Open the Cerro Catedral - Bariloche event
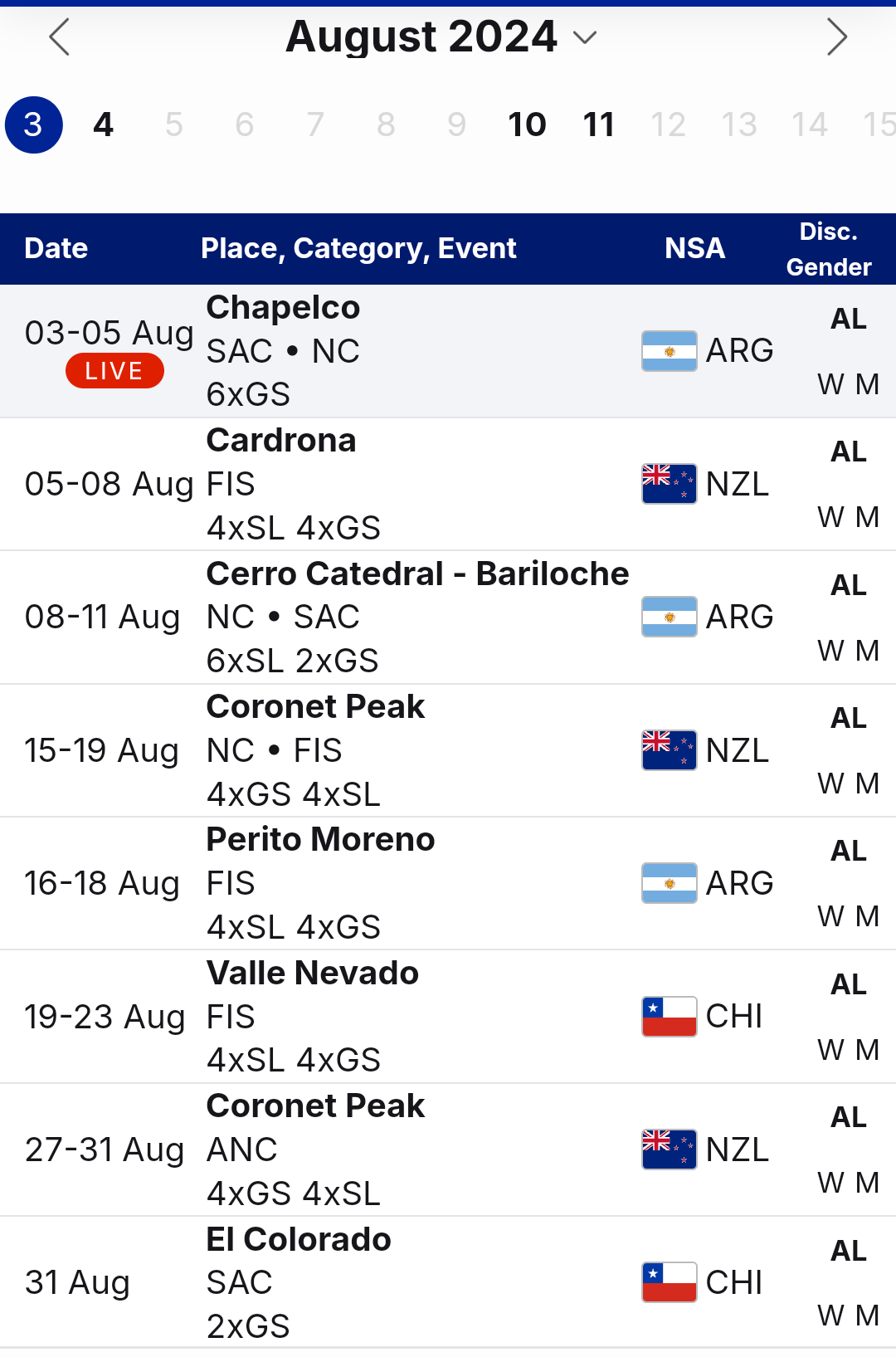896x1357 pixels. 448,617
